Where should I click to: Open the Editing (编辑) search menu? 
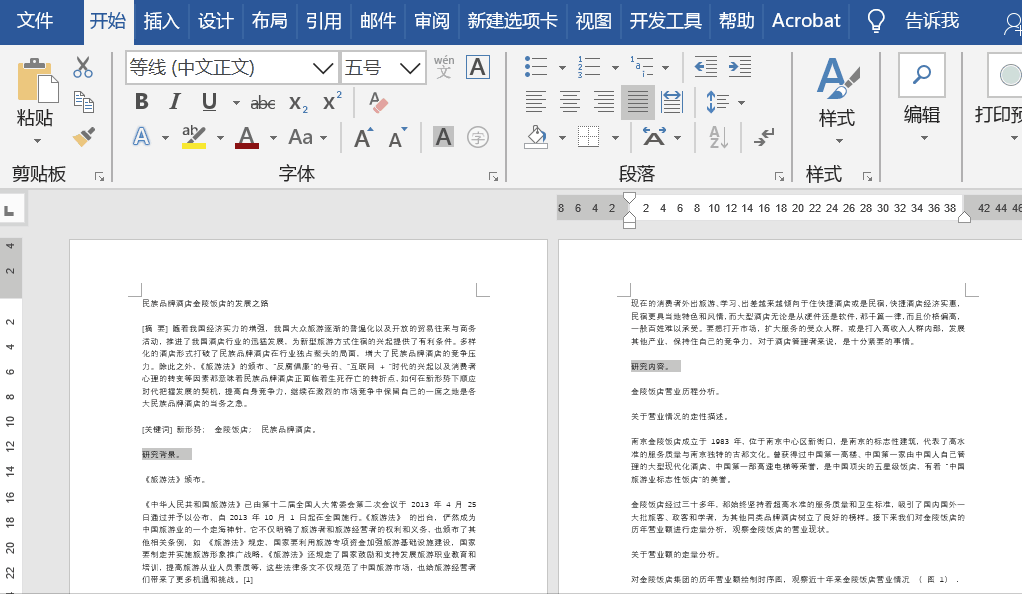pos(922,98)
